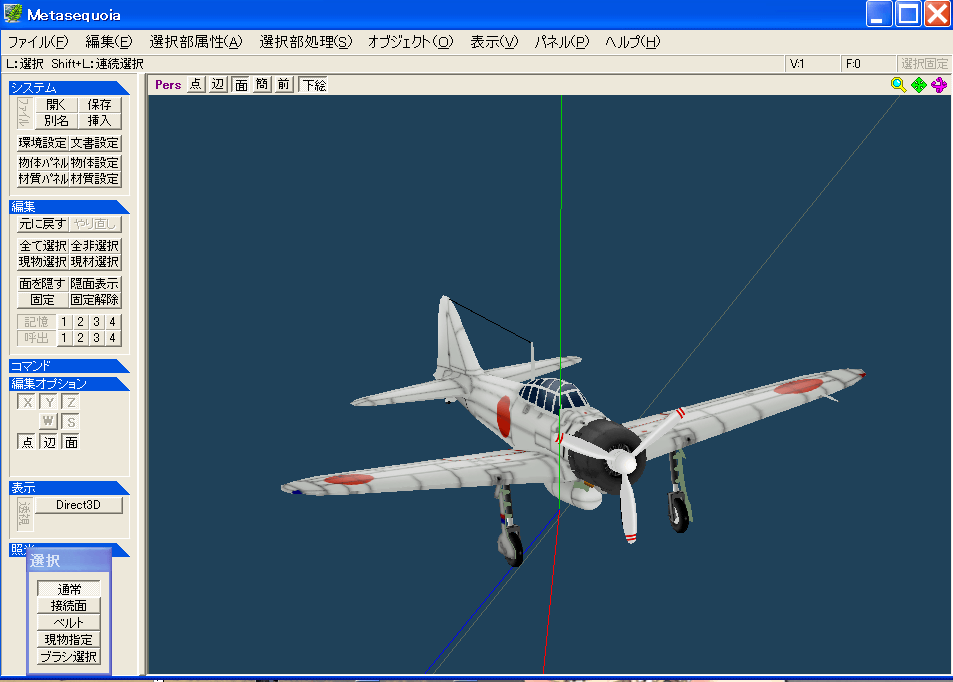Screen dimensions: 953x682
Task: Open the ファイル(F) menu
Action: point(38,42)
